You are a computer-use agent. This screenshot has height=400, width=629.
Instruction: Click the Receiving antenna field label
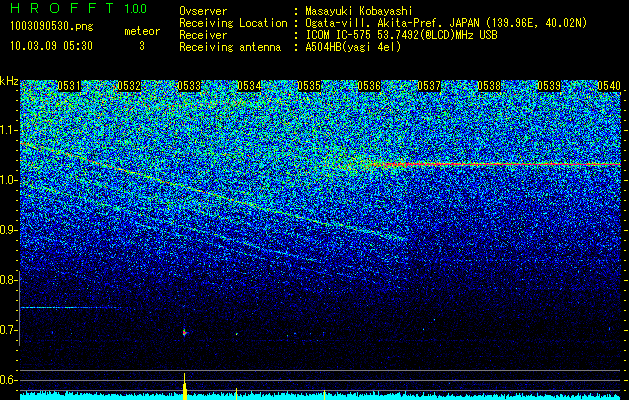(230, 47)
